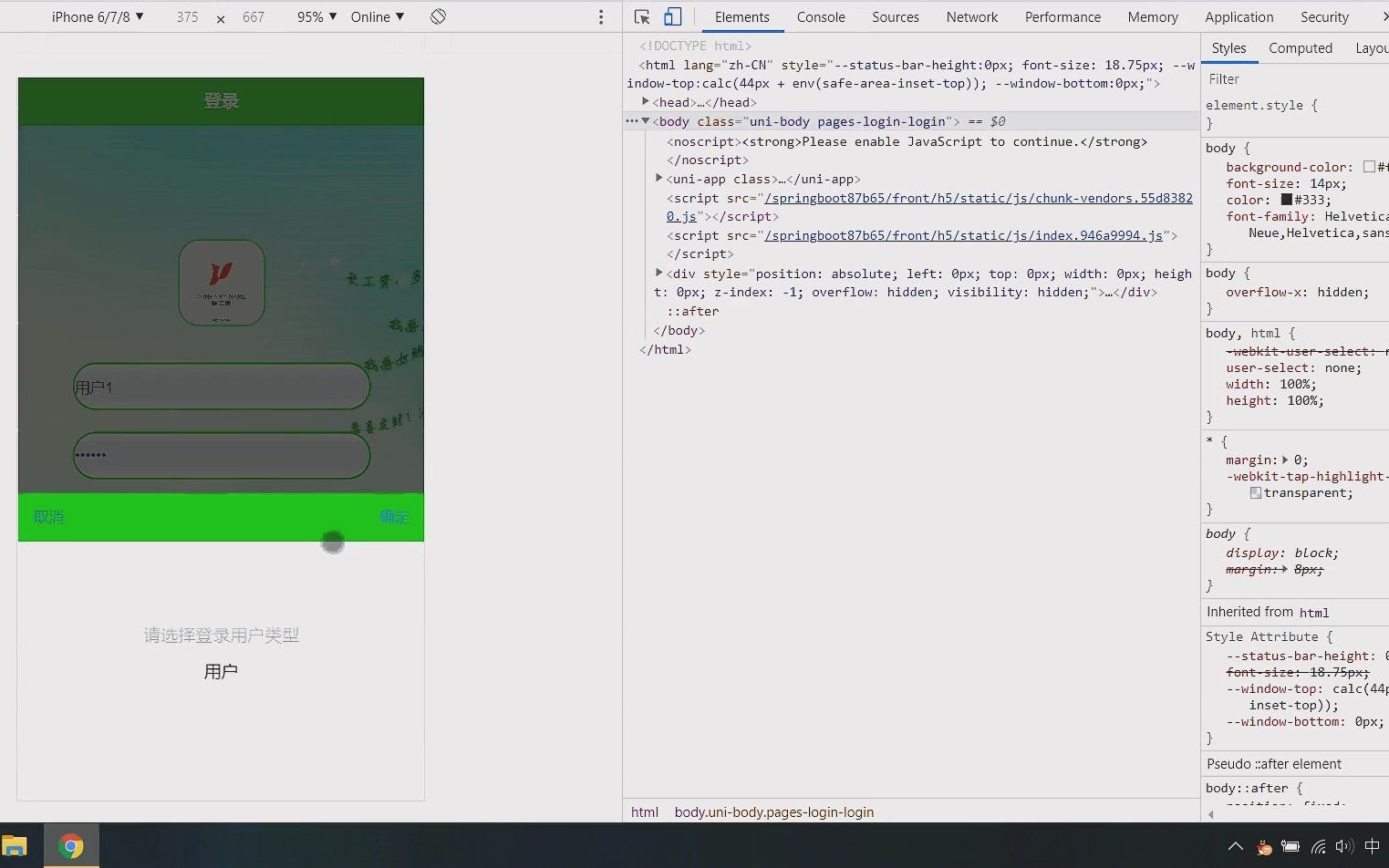Click the battery tray icon

coord(1291,847)
